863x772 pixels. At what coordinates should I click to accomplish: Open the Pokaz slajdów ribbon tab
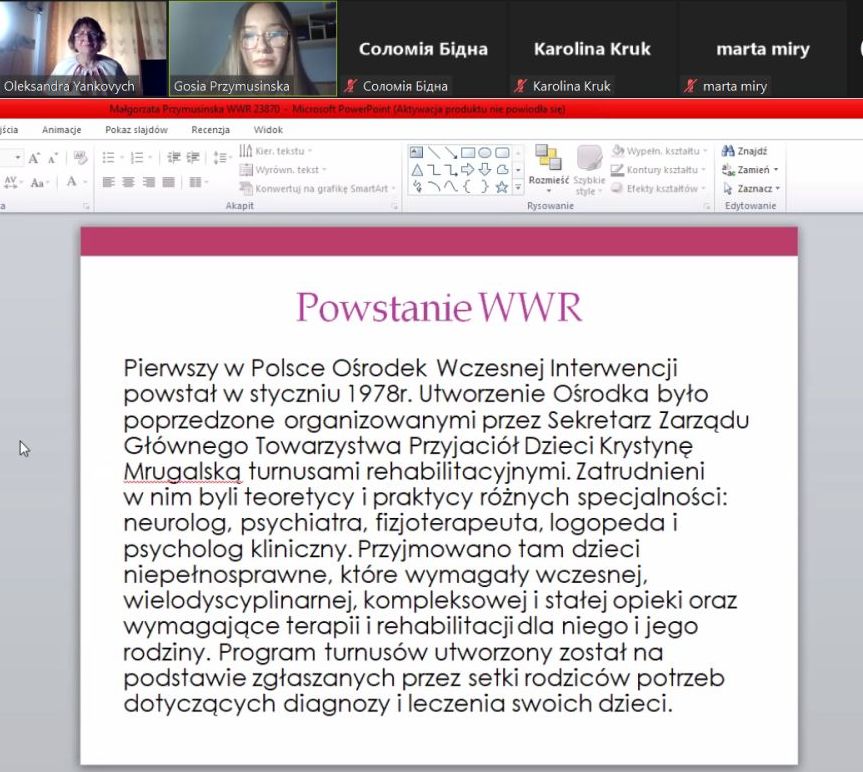(x=136, y=130)
